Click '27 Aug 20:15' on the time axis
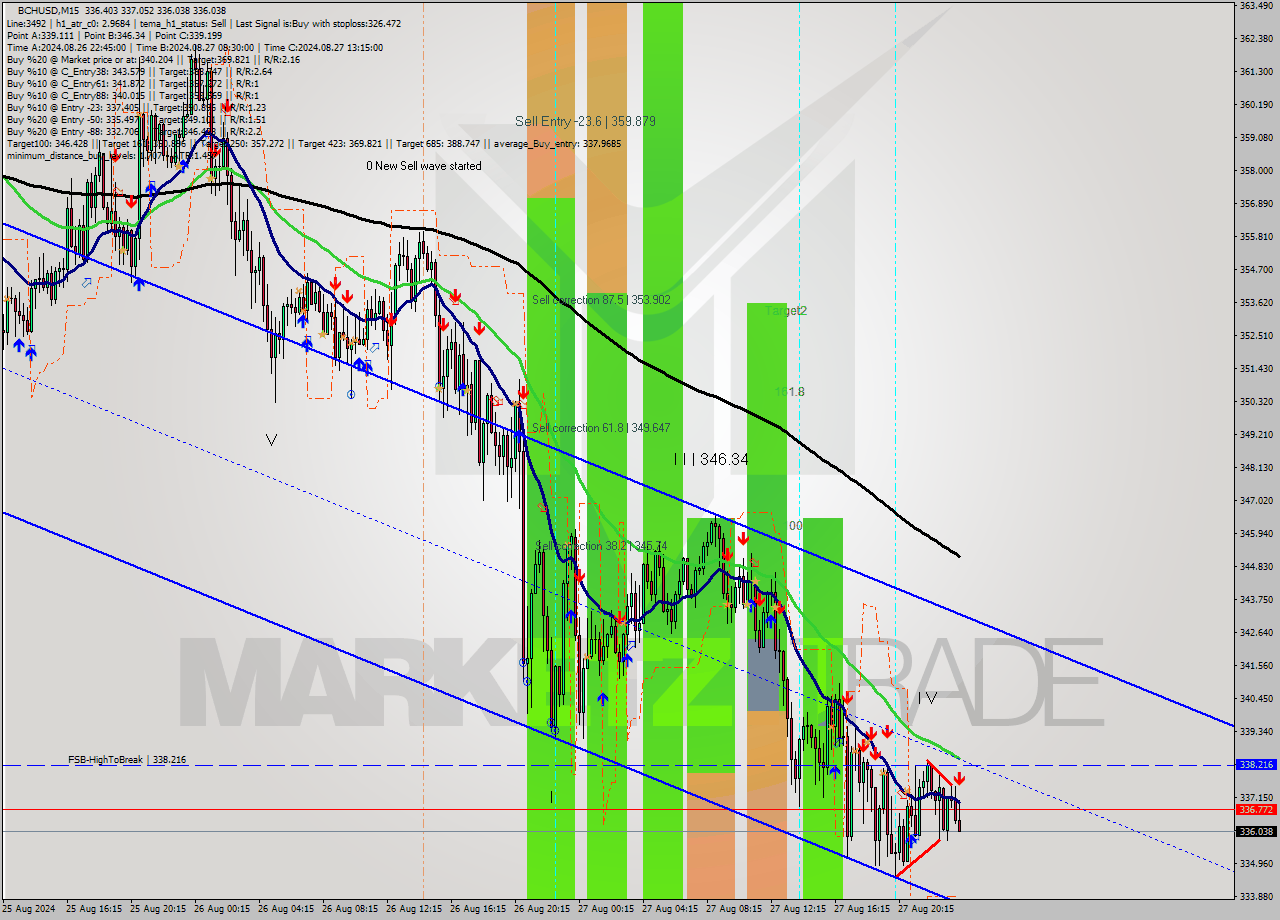The image size is (1280, 920). (927, 910)
